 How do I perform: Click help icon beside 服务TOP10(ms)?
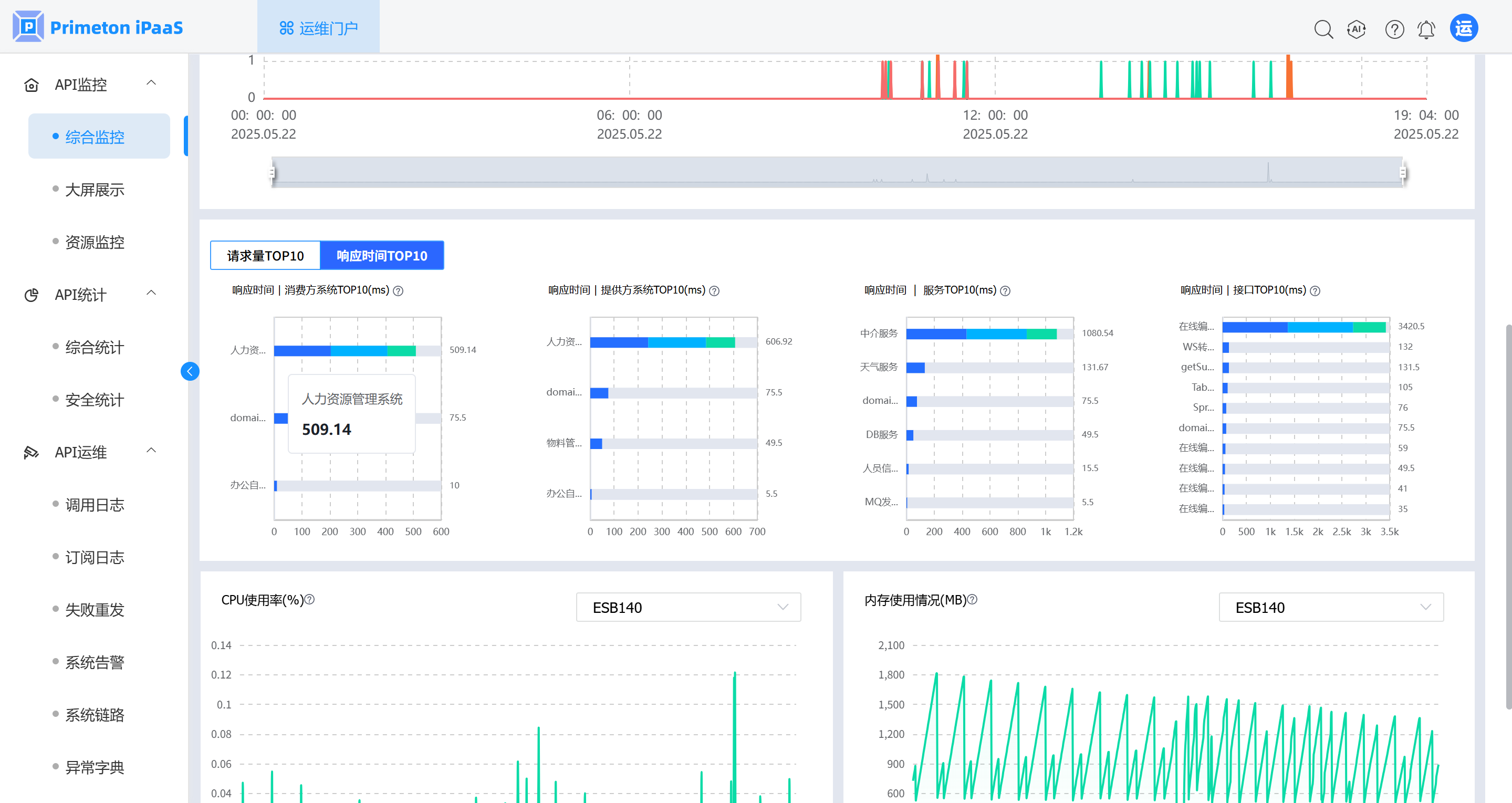[1005, 290]
